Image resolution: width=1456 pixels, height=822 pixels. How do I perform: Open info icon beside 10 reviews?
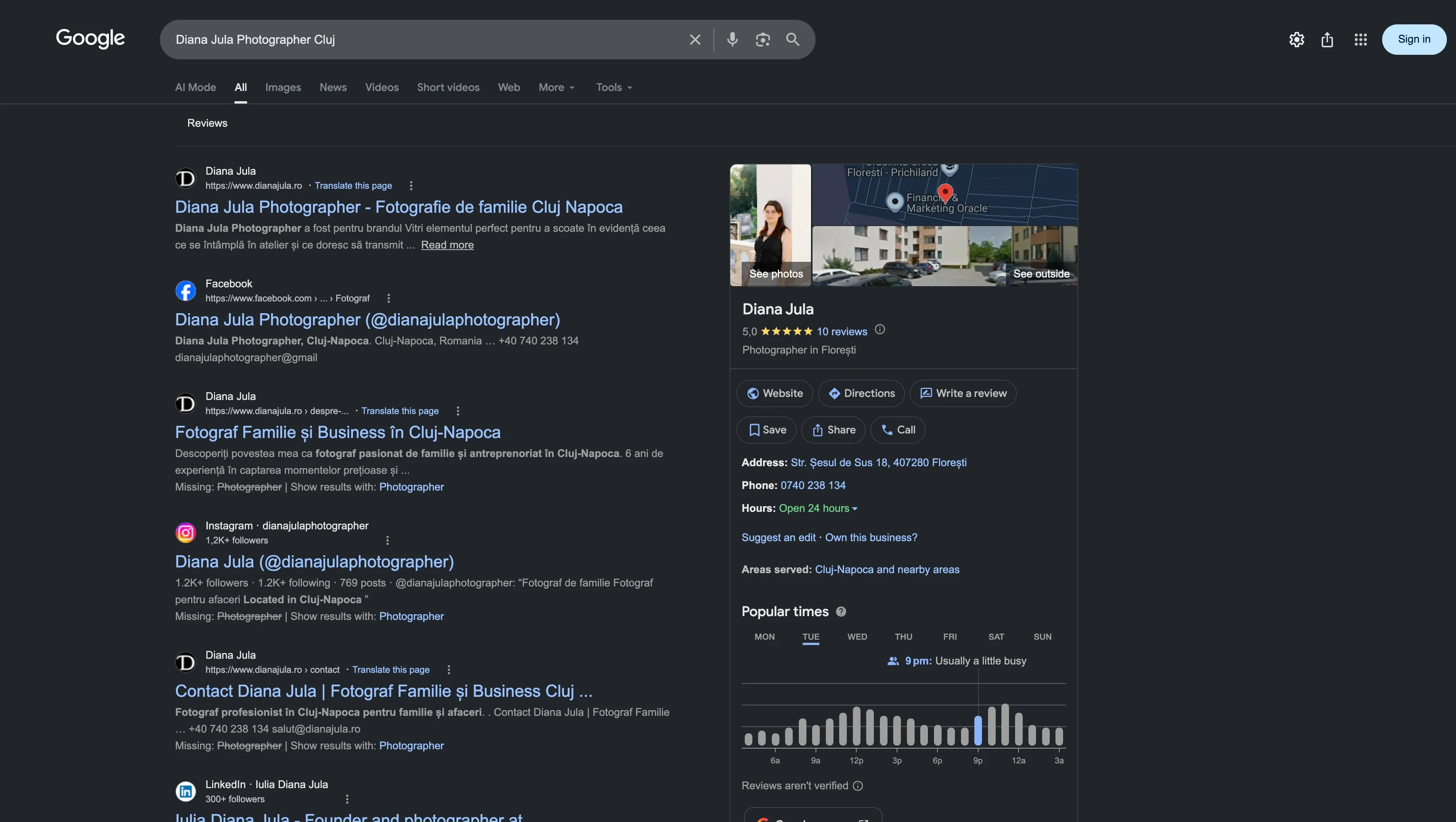coord(880,329)
